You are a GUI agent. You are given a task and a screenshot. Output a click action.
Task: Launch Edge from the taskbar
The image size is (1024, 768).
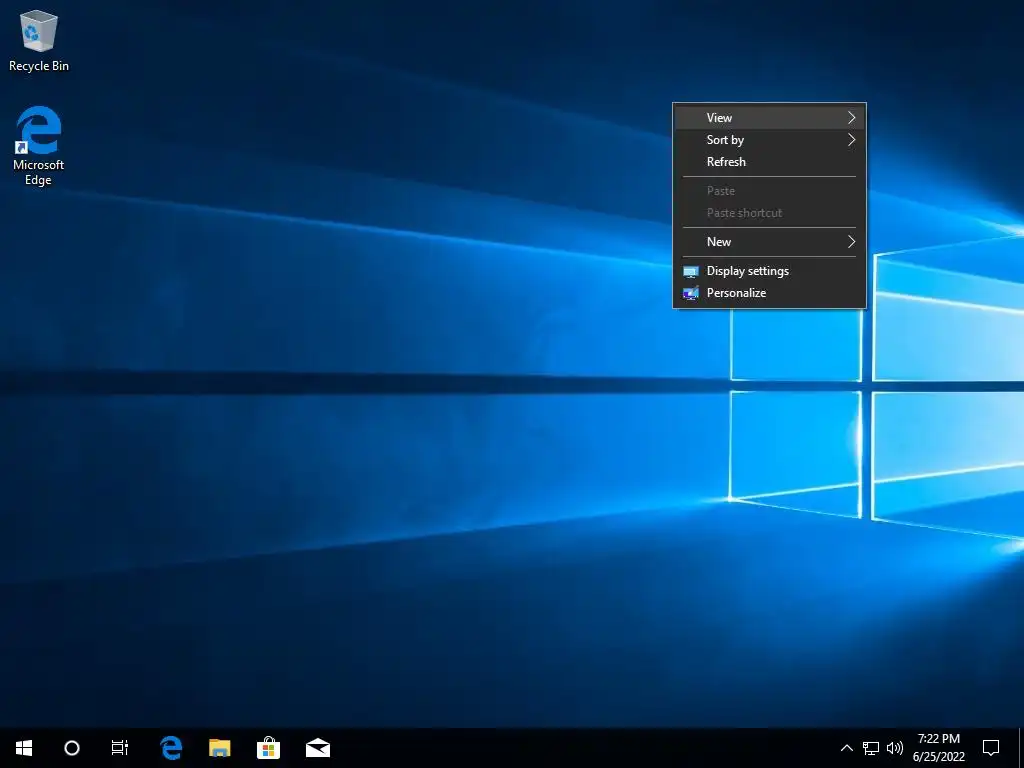coord(170,748)
